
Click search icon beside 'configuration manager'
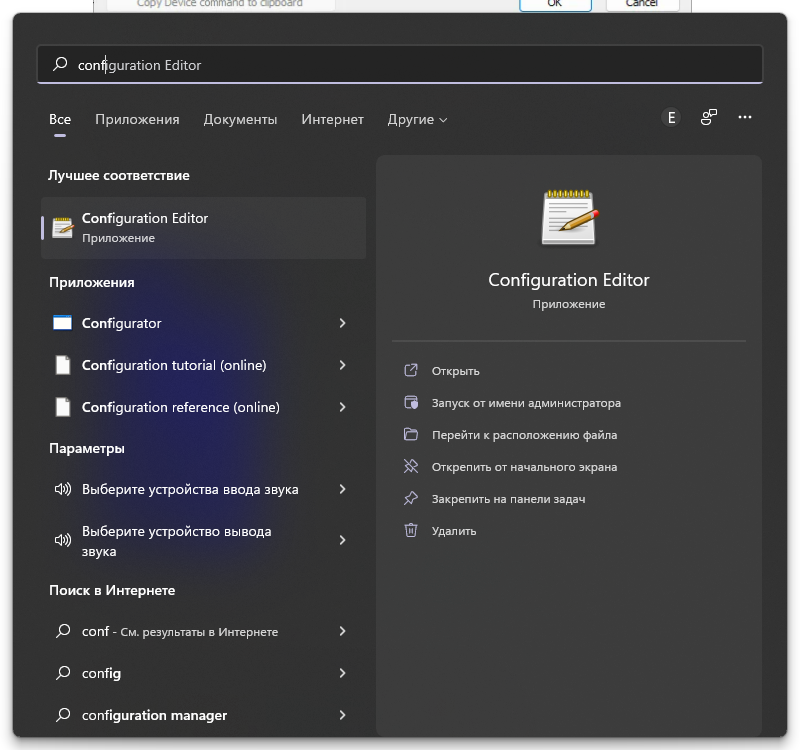click(63, 715)
